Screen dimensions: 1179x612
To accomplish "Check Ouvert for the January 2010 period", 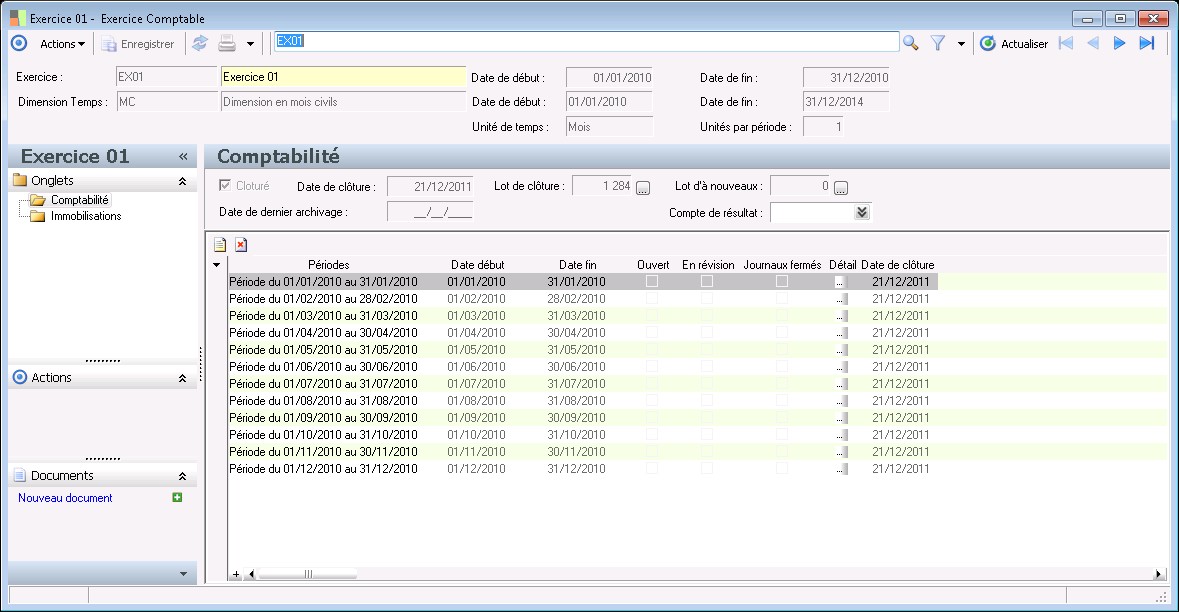I will pyautogui.click(x=652, y=282).
